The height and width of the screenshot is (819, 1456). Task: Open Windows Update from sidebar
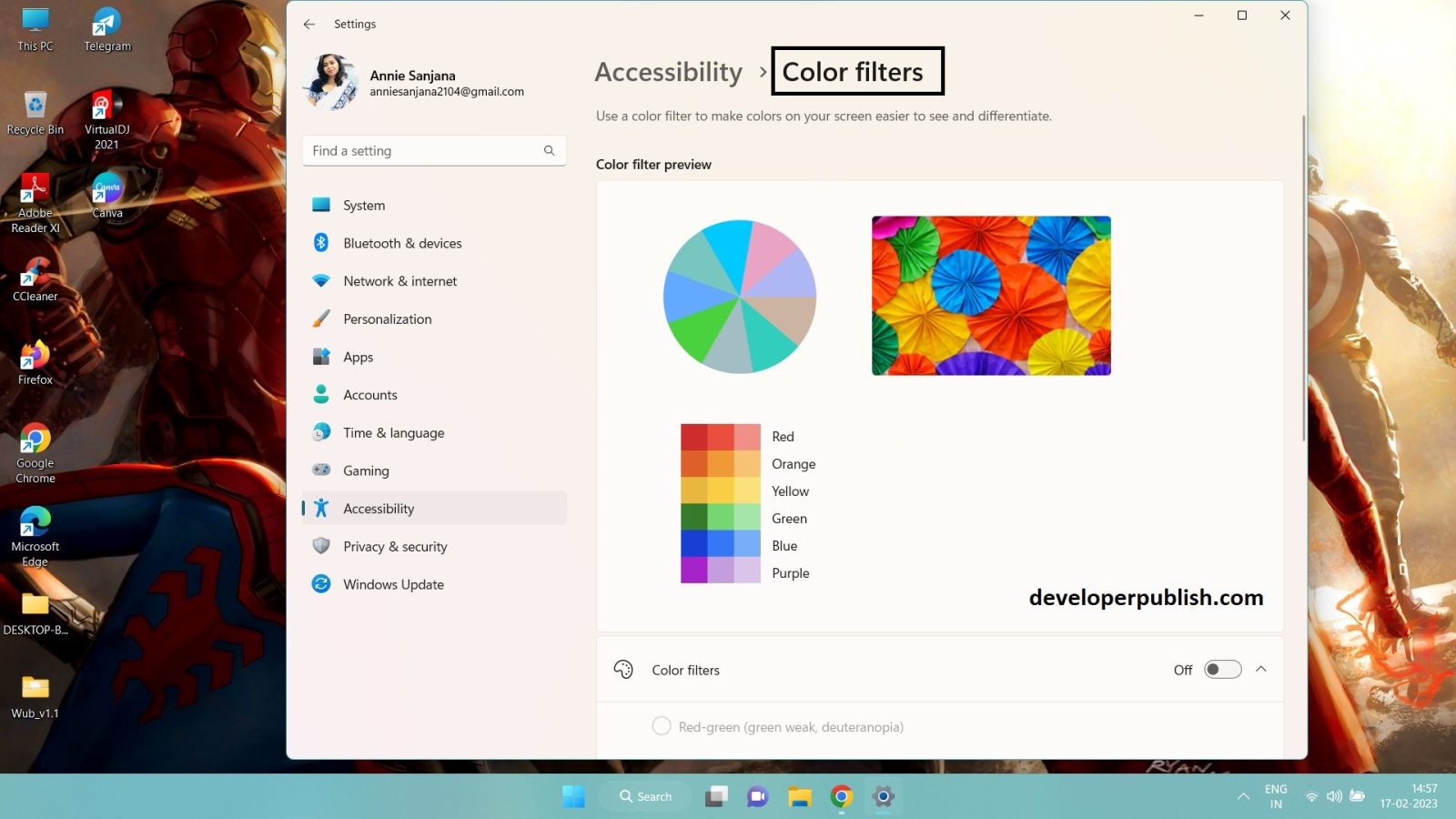tap(393, 583)
